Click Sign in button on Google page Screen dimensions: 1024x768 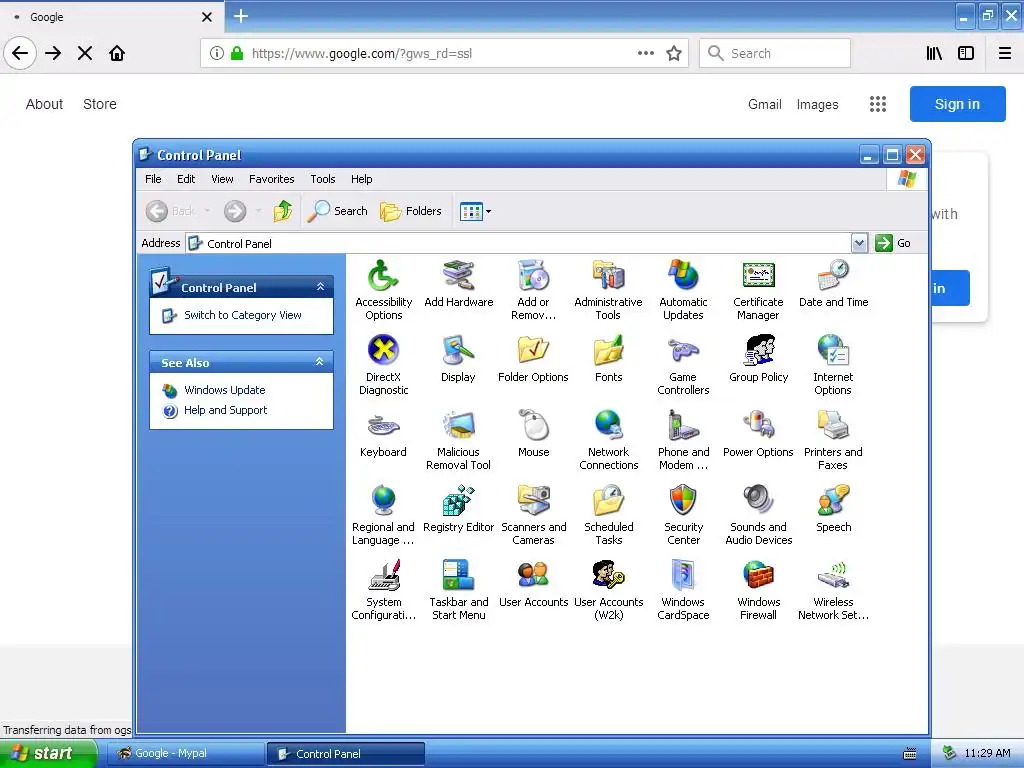click(957, 104)
